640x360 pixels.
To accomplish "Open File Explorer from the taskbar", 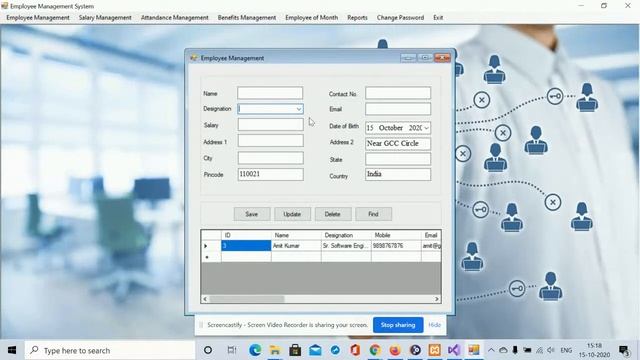I will click(275, 350).
